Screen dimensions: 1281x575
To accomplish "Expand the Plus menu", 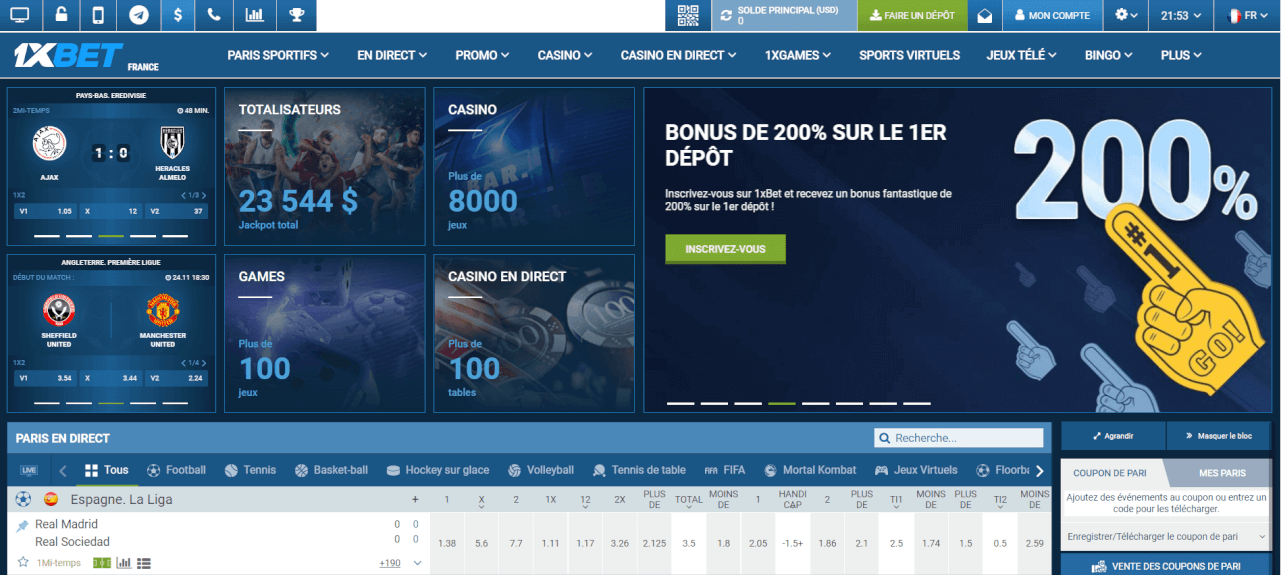I will [x=1181, y=55].
